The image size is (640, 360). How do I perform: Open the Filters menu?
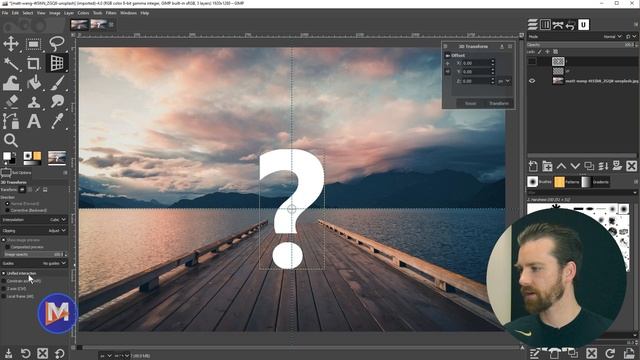point(111,13)
